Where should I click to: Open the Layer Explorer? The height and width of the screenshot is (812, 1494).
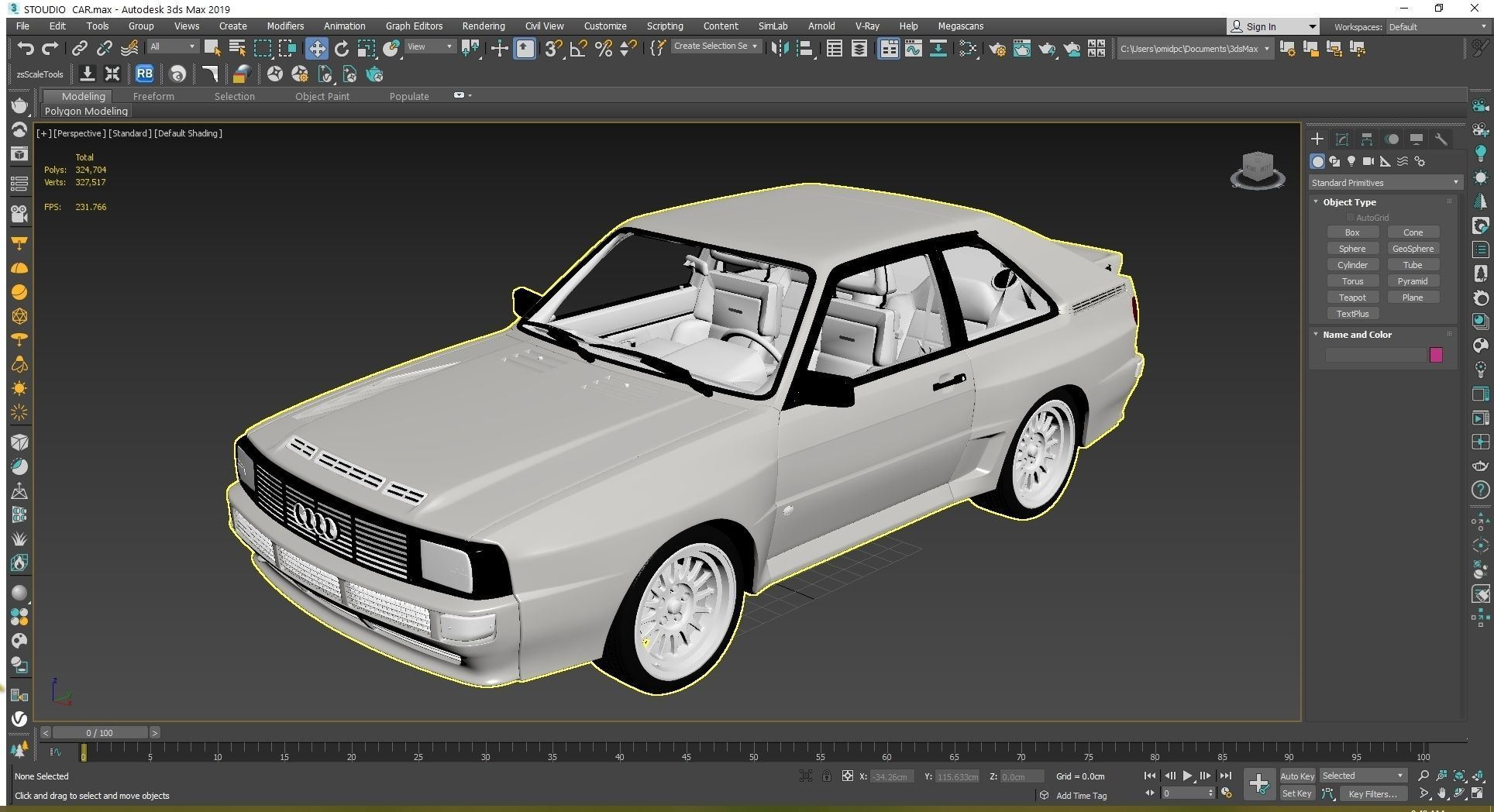859,49
